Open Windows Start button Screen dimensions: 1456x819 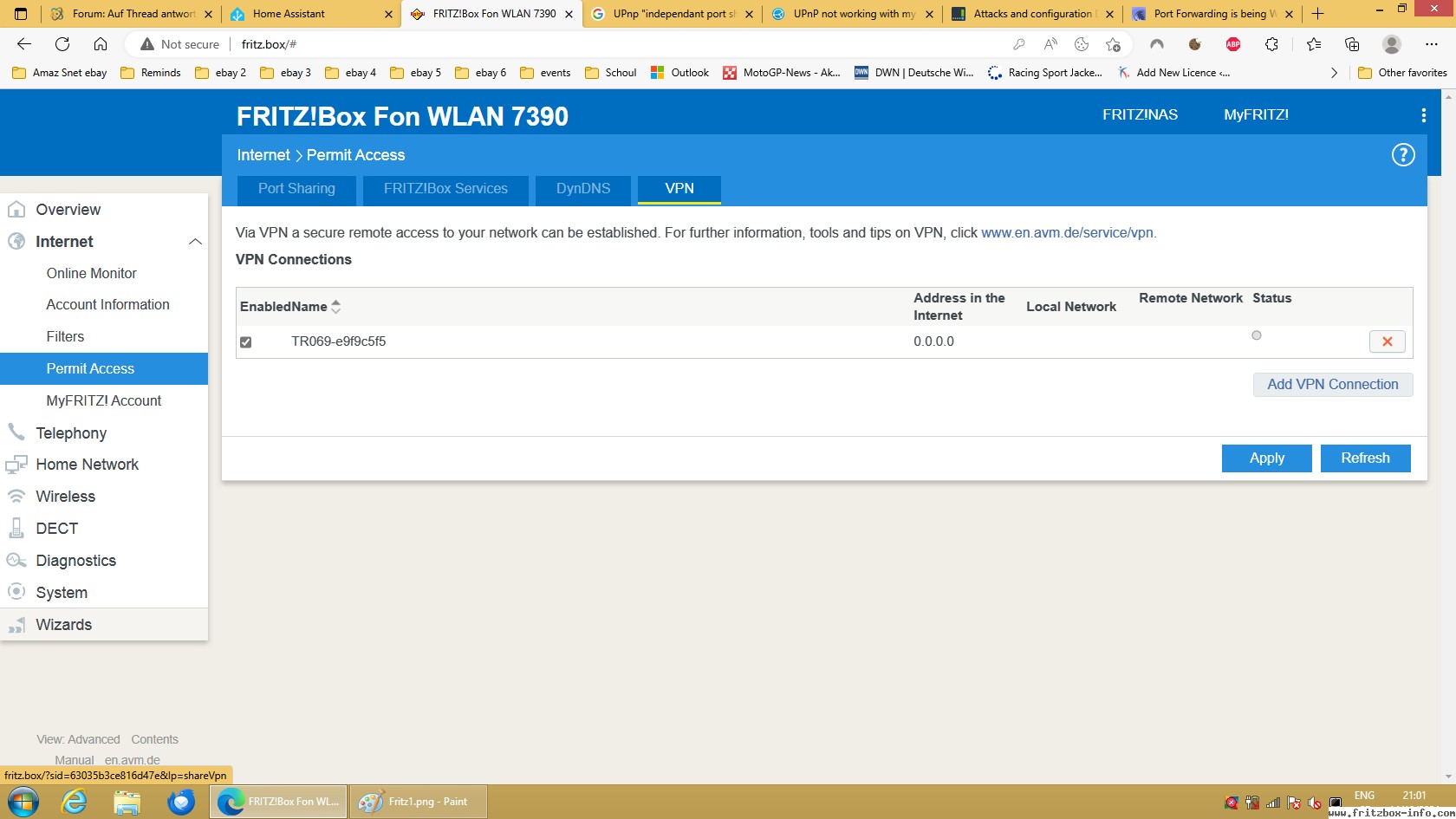tap(23, 802)
